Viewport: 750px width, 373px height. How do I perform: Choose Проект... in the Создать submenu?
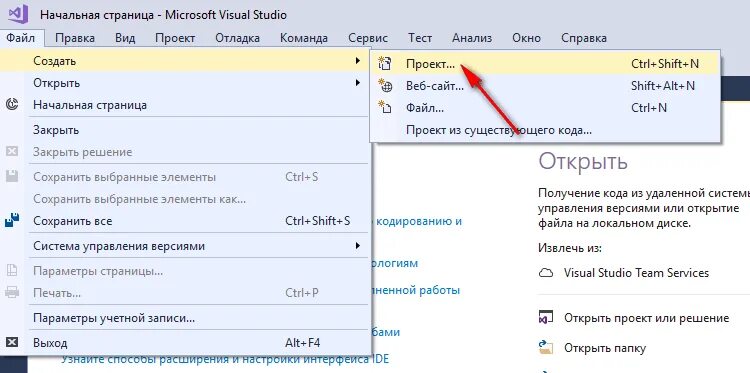click(545, 64)
